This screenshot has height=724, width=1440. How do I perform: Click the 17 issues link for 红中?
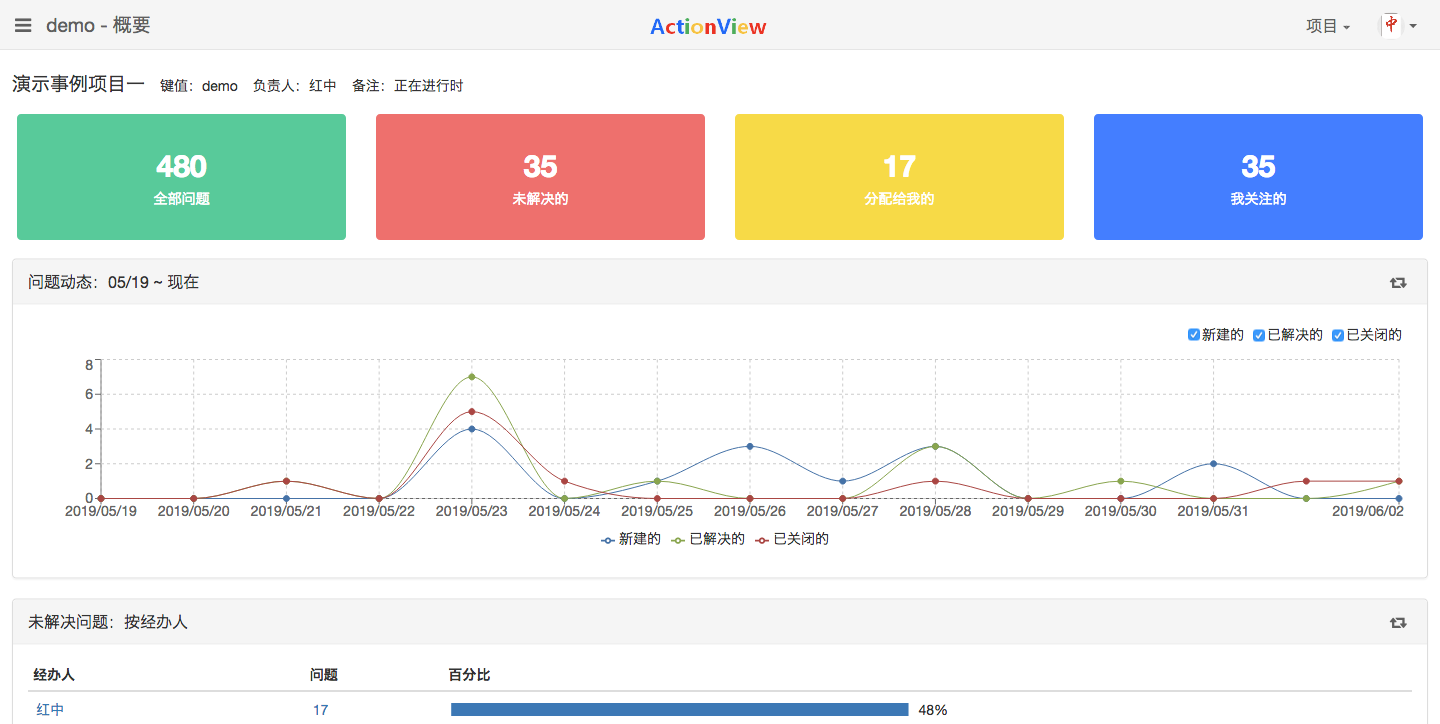tap(321, 709)
